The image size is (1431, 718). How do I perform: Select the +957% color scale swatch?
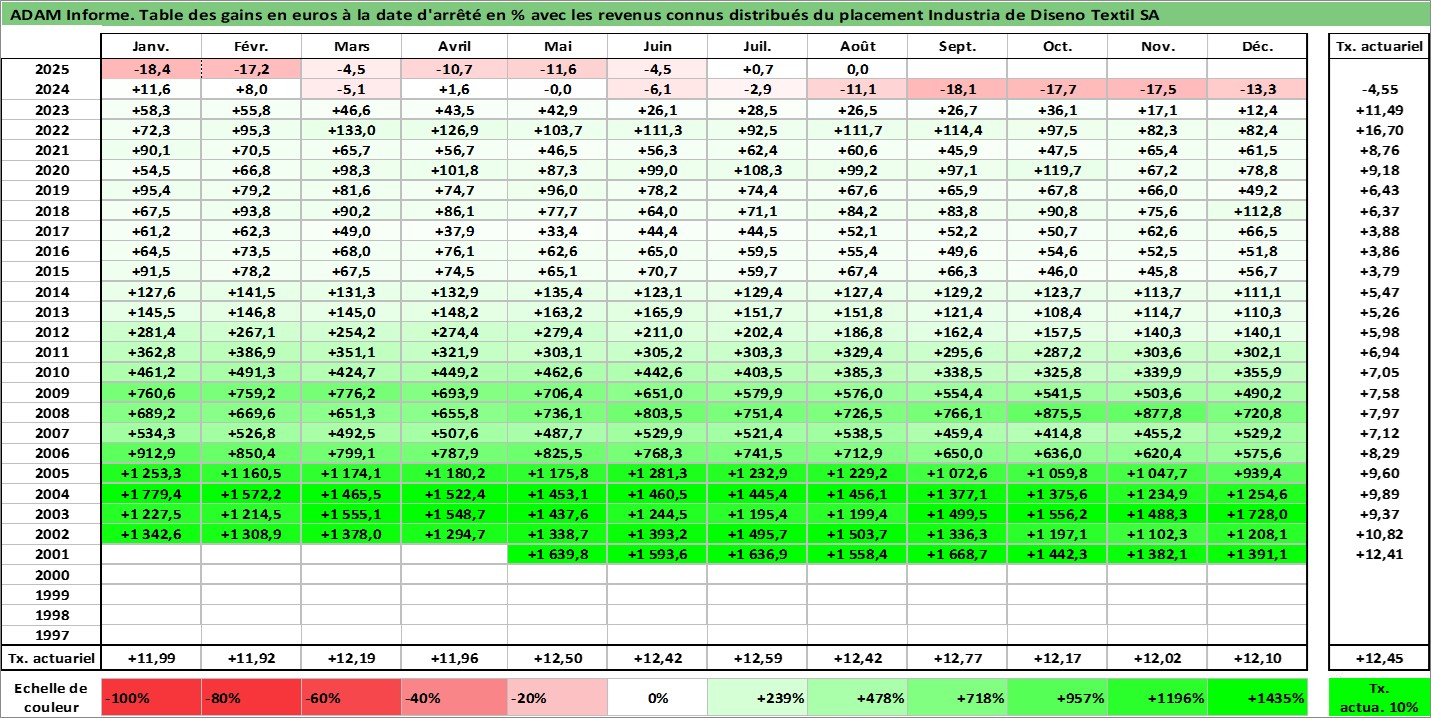pos(1057,698)
